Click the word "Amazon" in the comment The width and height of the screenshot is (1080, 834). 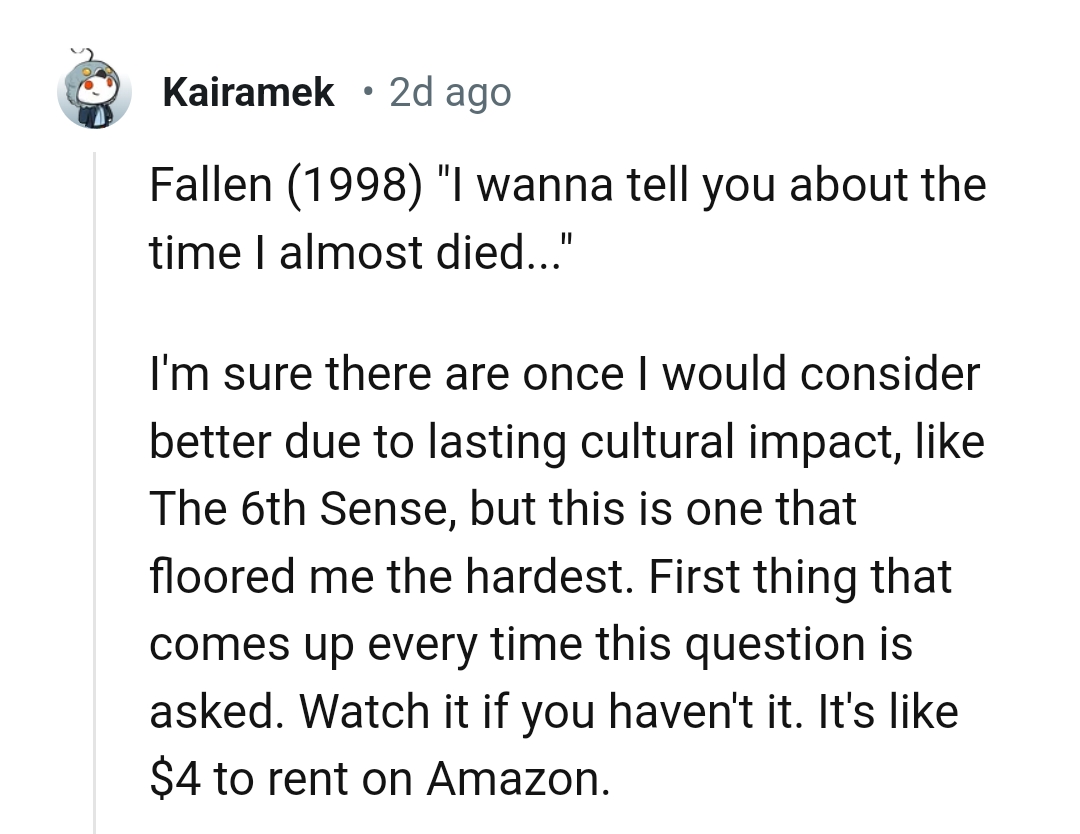click(516, 778)
